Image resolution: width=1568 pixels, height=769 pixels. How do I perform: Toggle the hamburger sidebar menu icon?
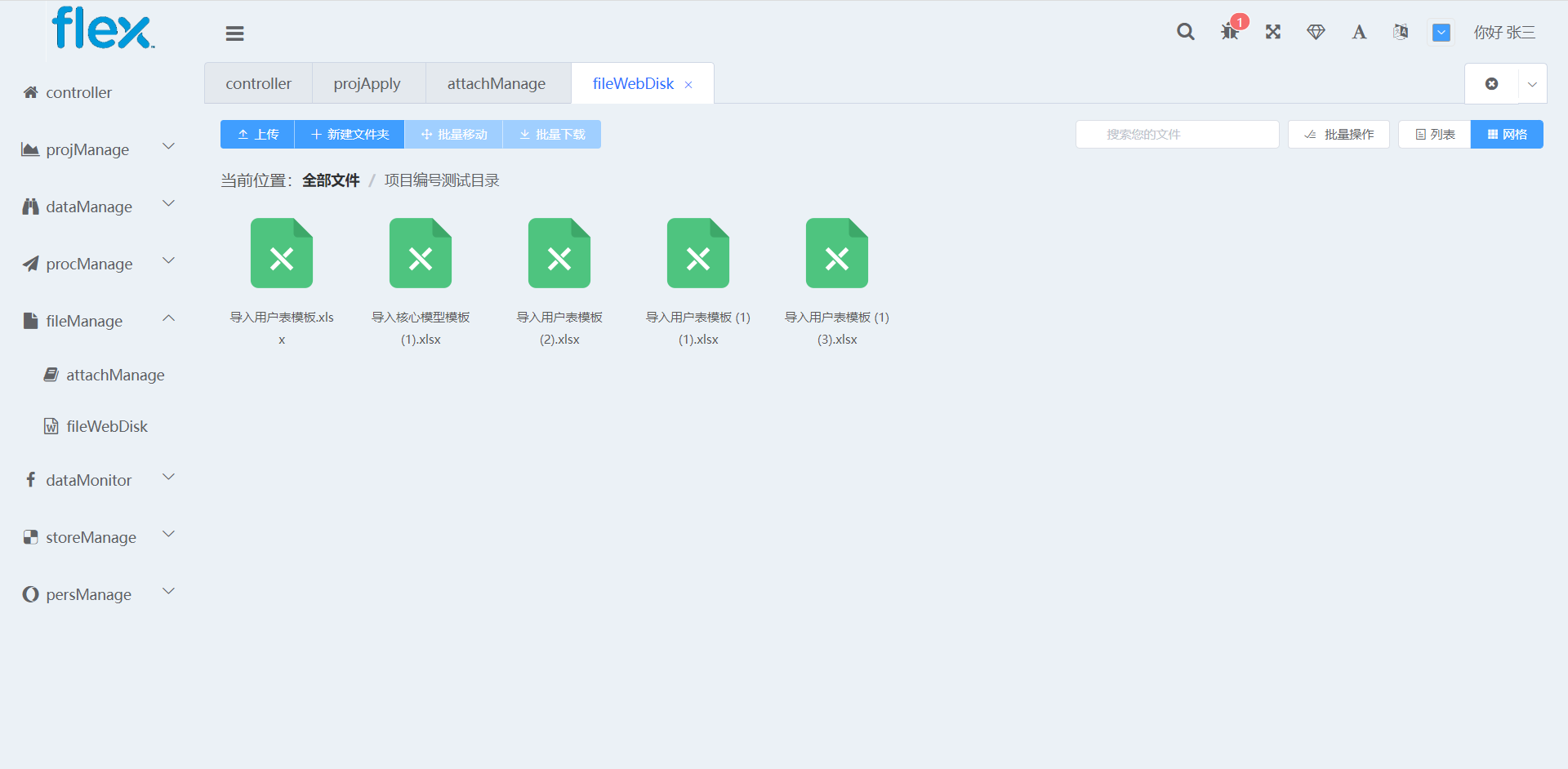coord(235,33)
